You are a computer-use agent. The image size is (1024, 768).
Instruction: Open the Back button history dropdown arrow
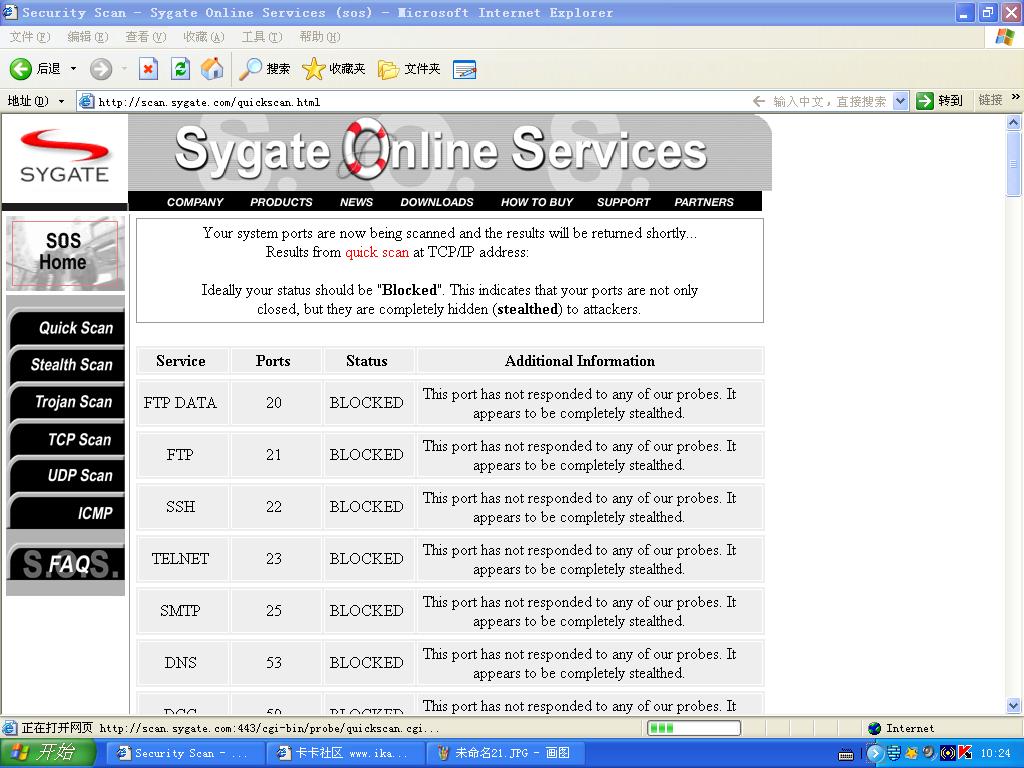pos(73,69)
